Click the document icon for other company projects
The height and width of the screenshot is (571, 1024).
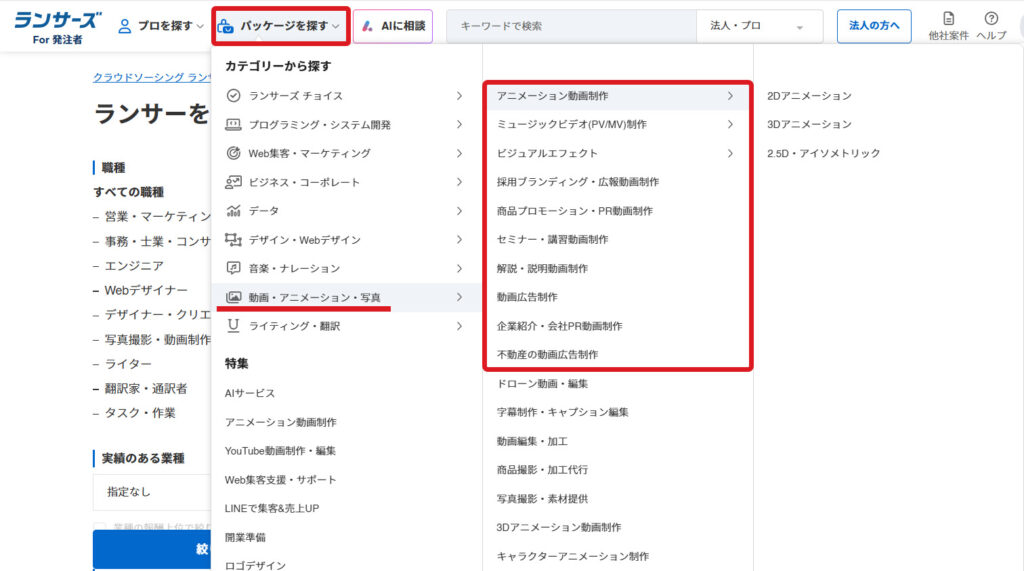(948, 19)
